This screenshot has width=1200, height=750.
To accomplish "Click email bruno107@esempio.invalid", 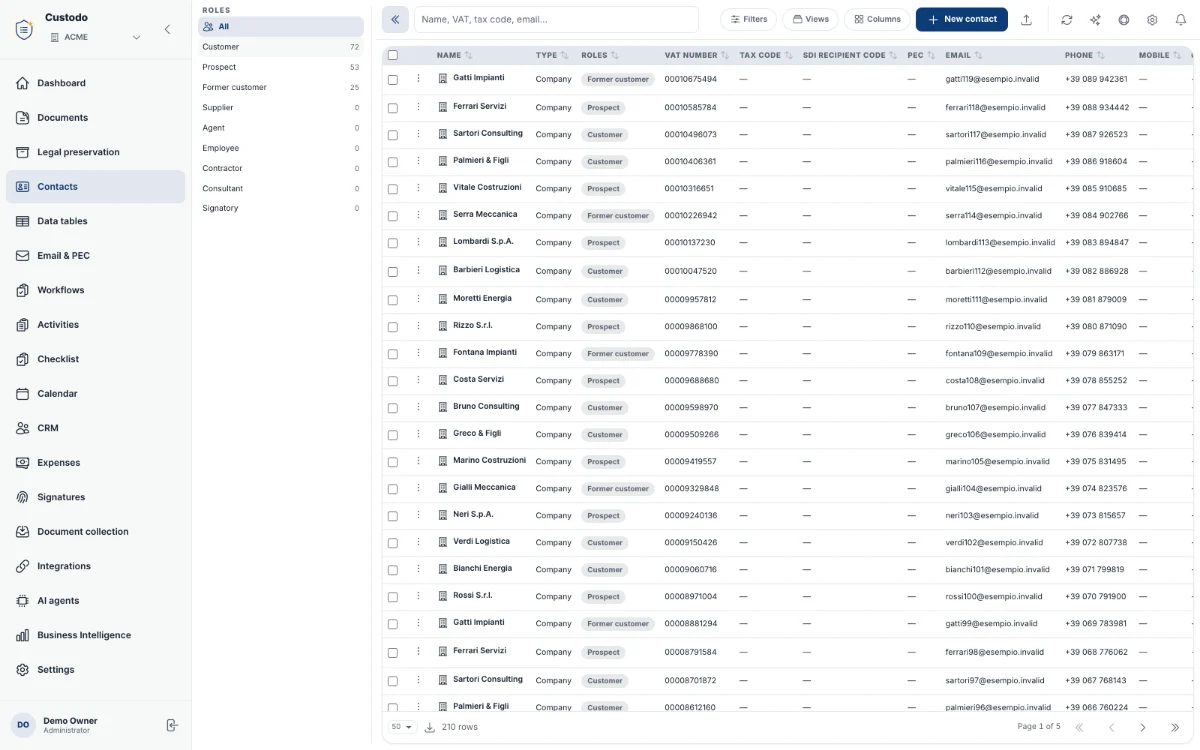I will [994, 408].
